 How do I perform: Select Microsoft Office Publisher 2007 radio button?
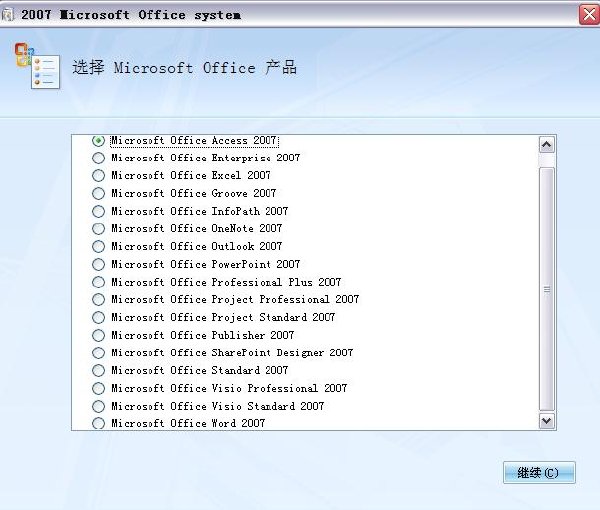(98, 335)
